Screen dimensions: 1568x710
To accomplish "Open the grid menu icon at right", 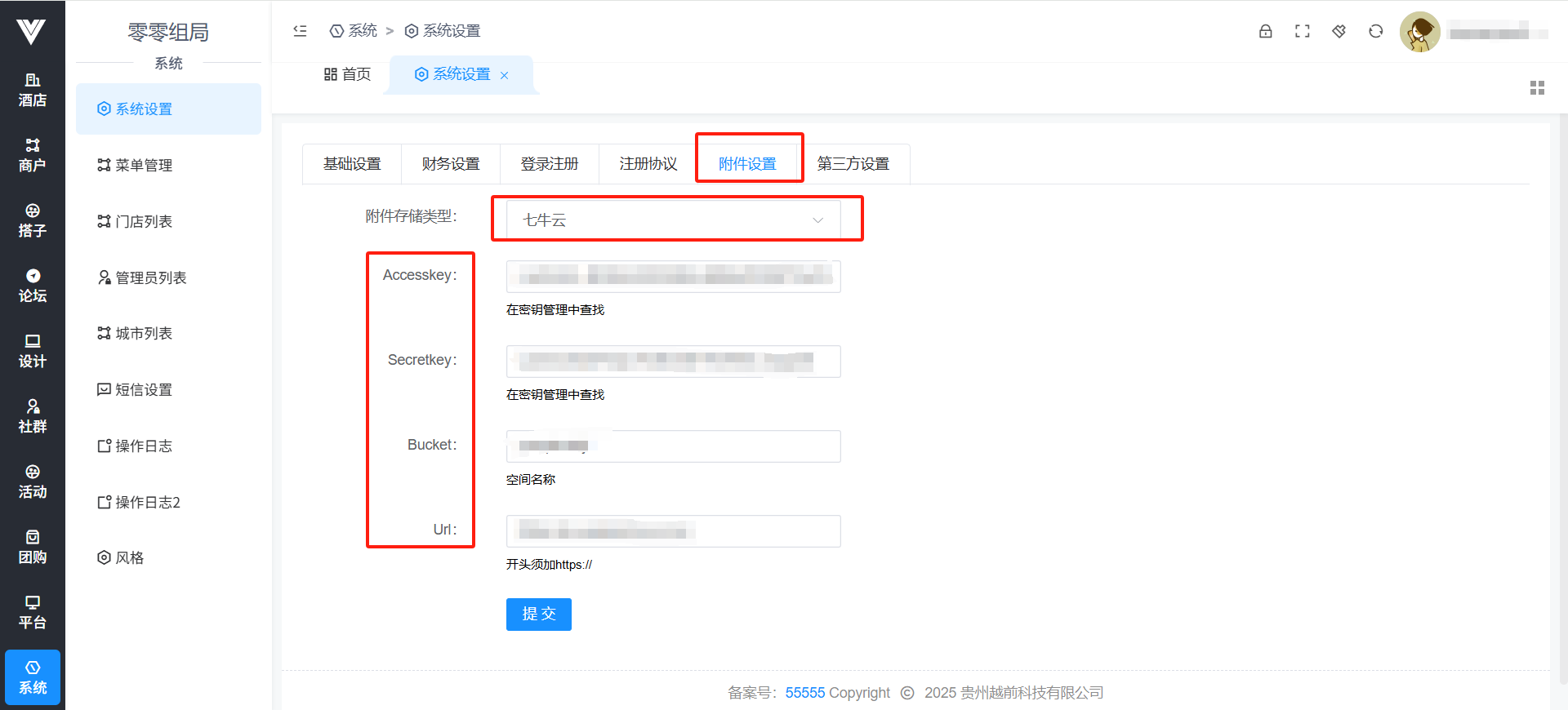I will [x=1537, y=87].
